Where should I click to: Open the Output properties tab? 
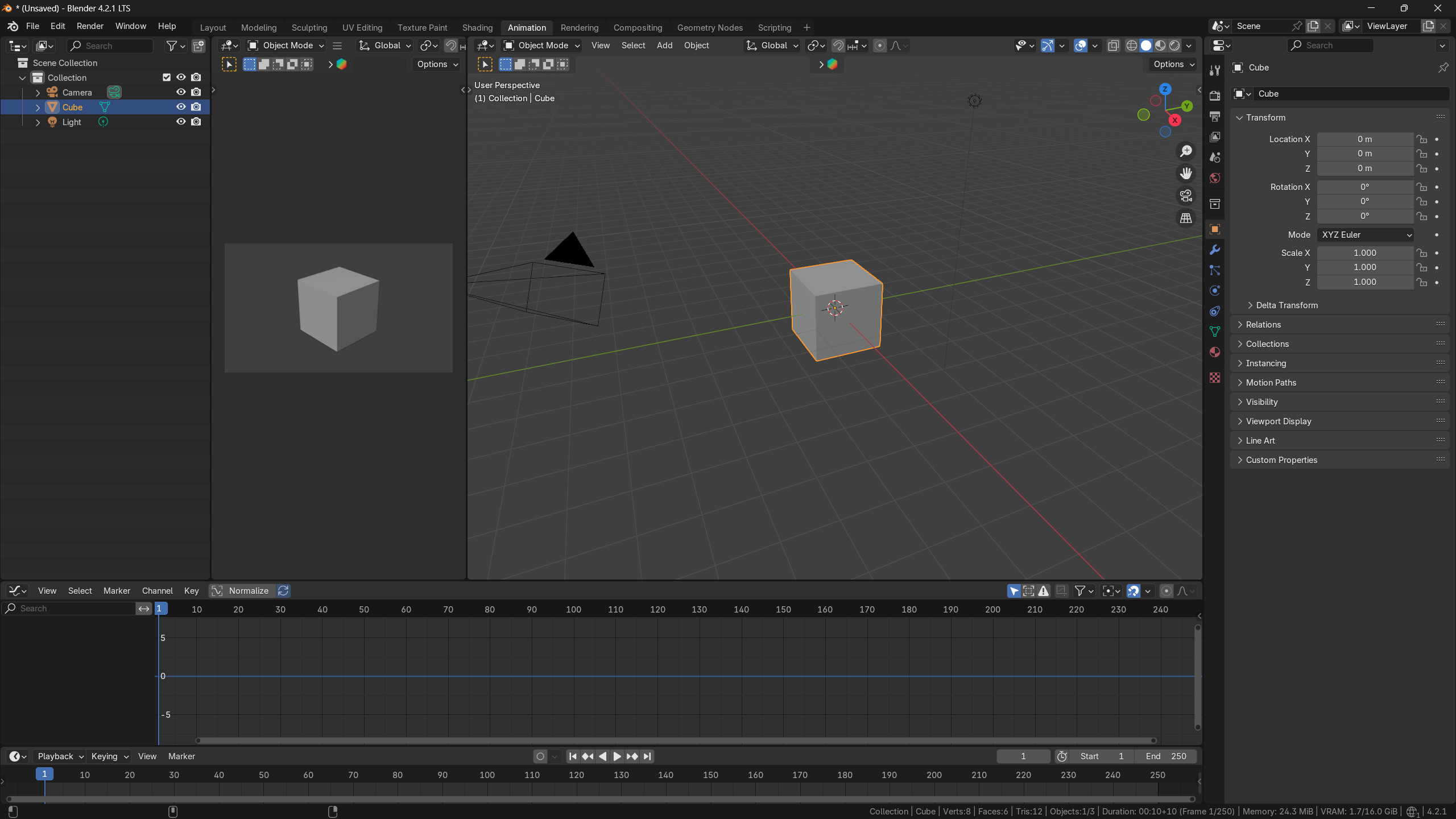1215,117
